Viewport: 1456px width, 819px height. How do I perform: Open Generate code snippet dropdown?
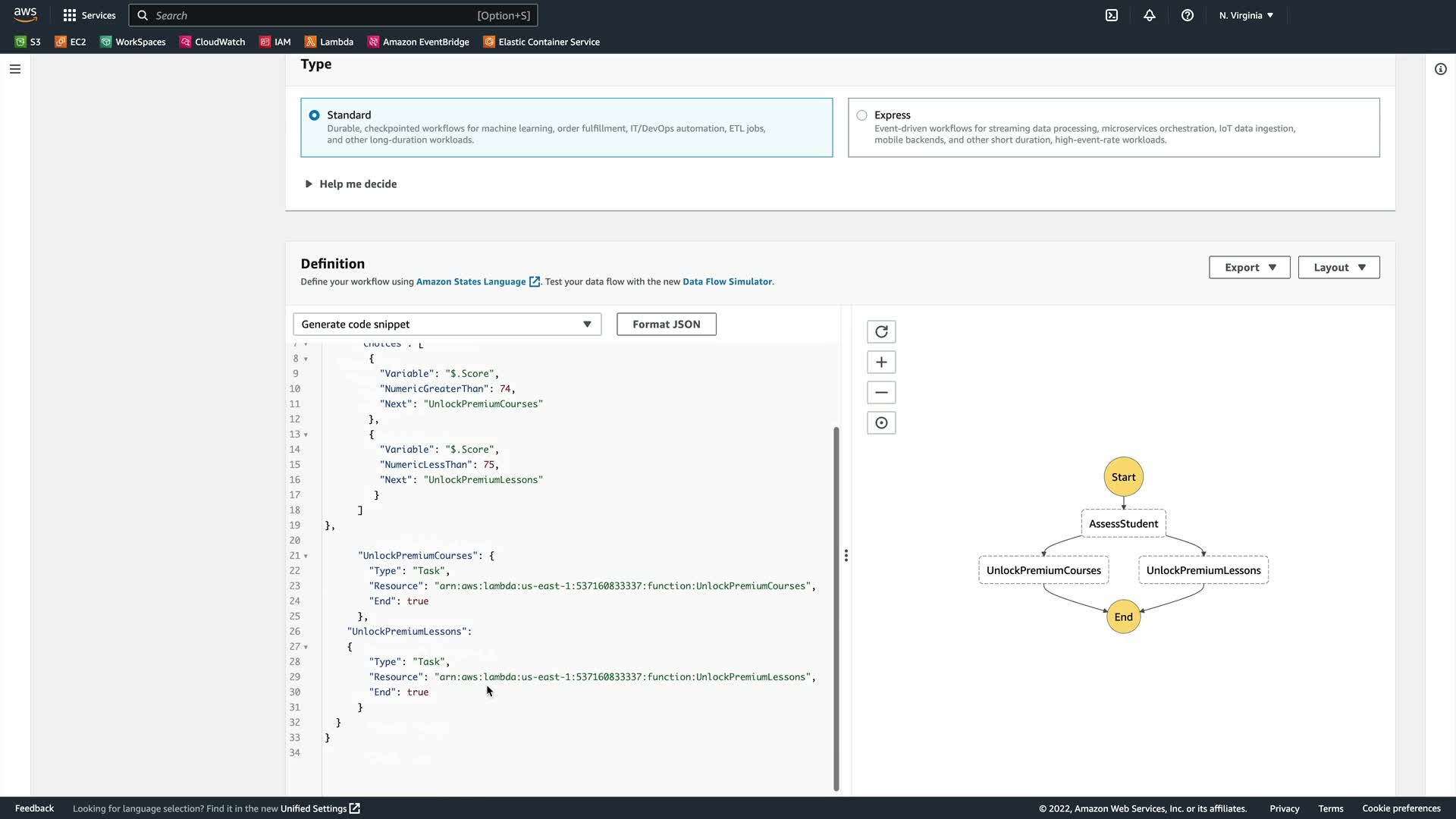point(447,325)
